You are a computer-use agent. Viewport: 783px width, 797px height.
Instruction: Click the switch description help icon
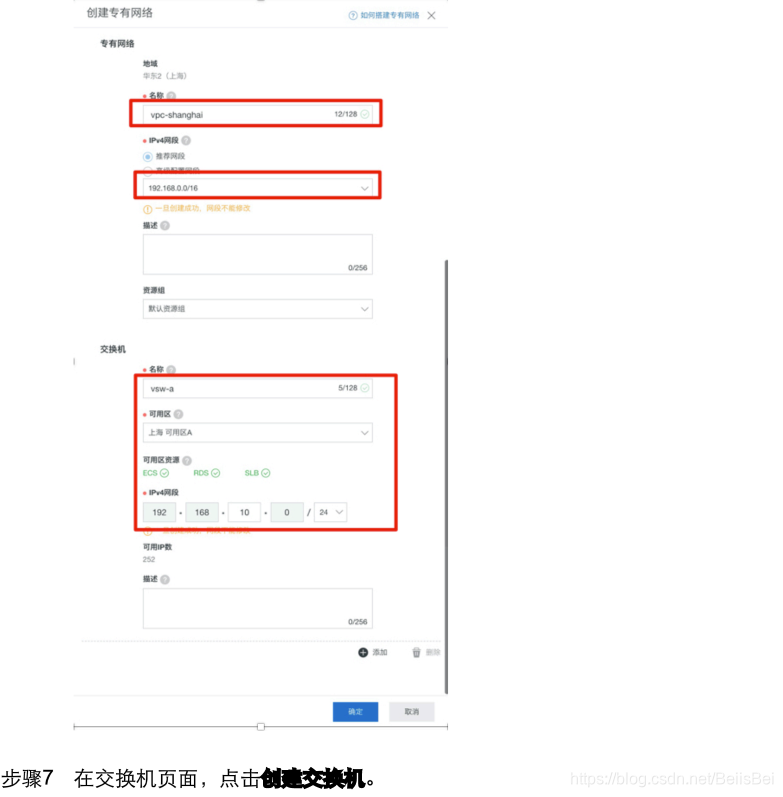coord(165,579)
